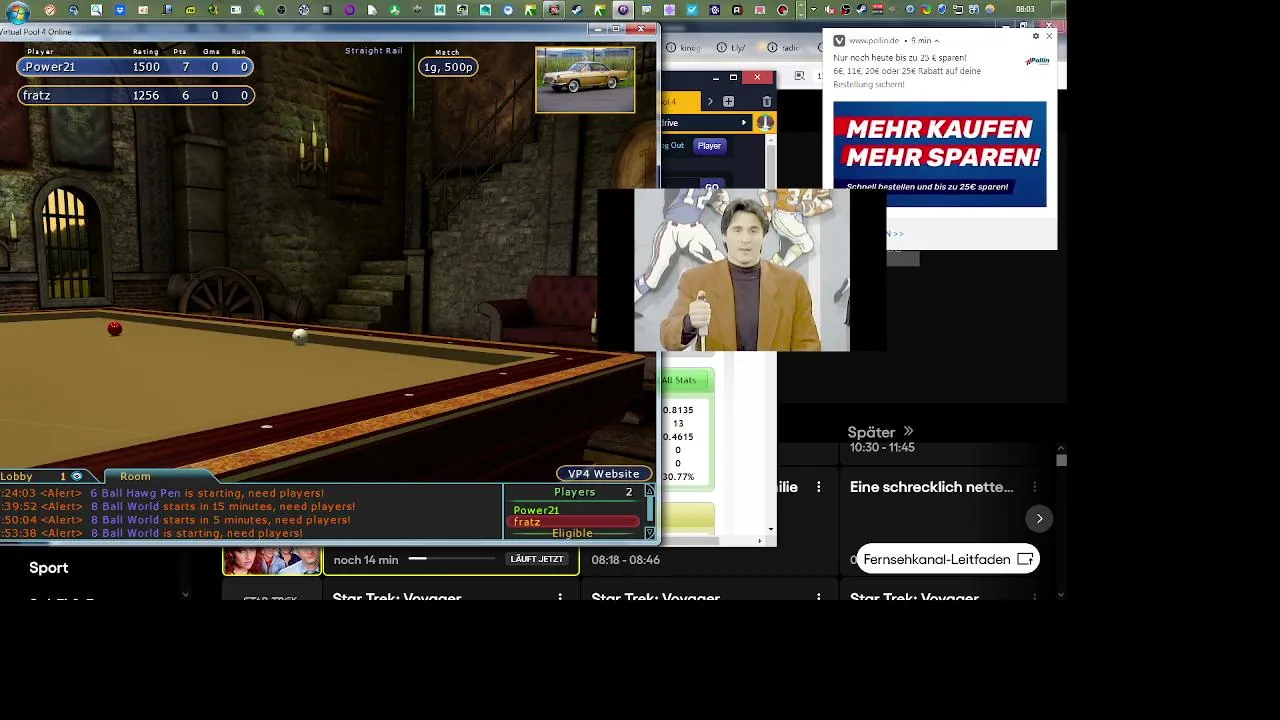Open the notification settings gear
1280x720 pixels.
point(1036,36)
